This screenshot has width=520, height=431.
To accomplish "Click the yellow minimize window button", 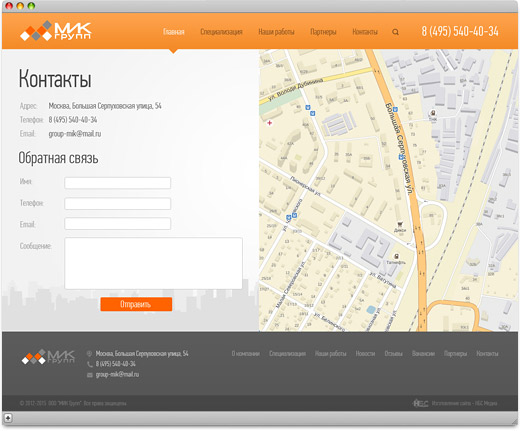I will (x=20, y=6).
